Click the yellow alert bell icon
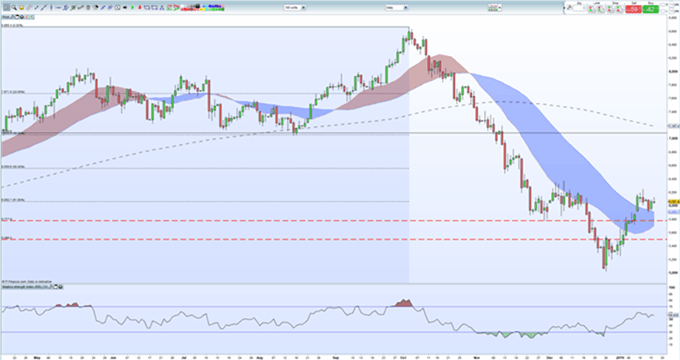This screenshot has width=680, height=360. (21, 7)
